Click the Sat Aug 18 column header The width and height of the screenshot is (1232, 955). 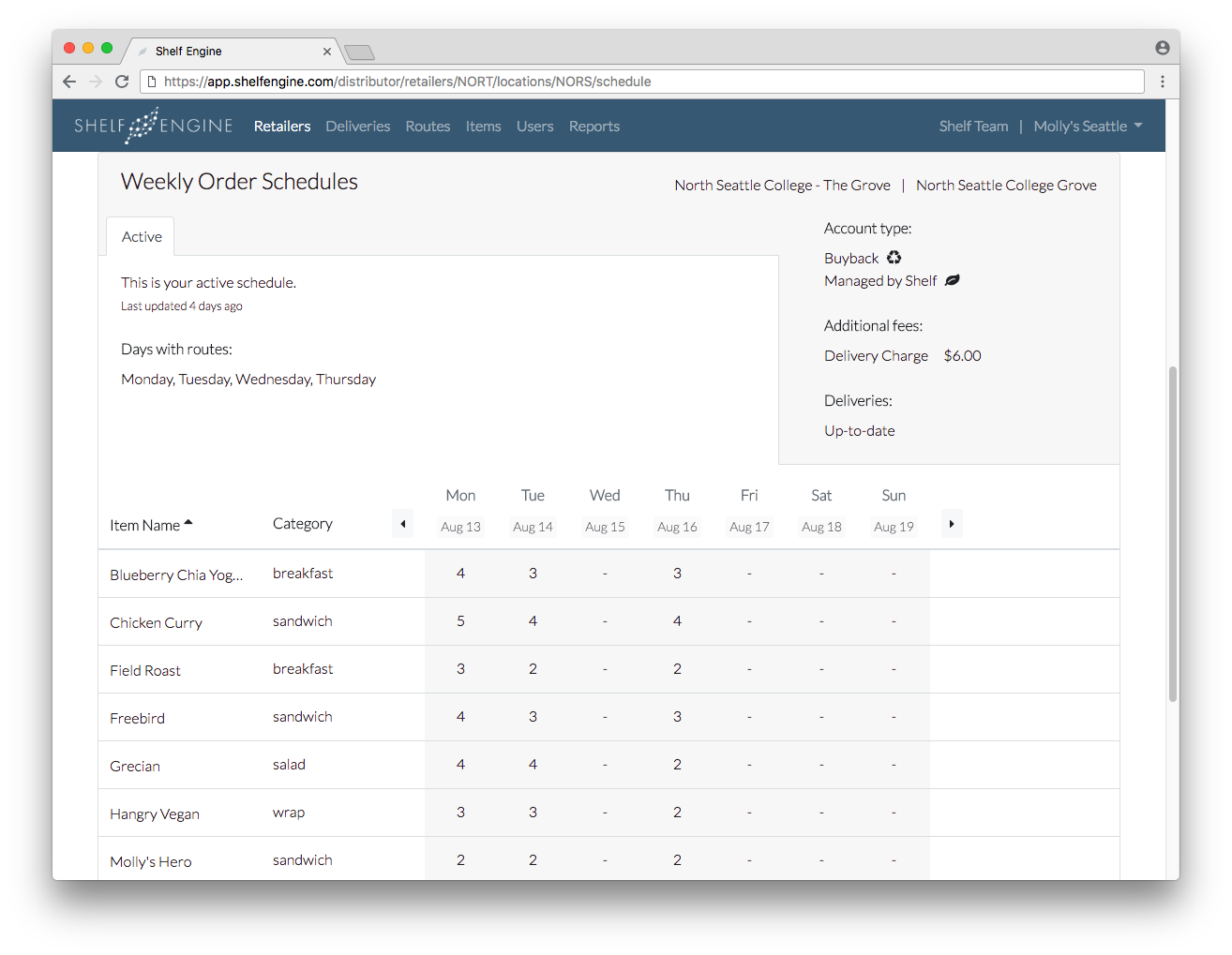click(x=821, y=511)
